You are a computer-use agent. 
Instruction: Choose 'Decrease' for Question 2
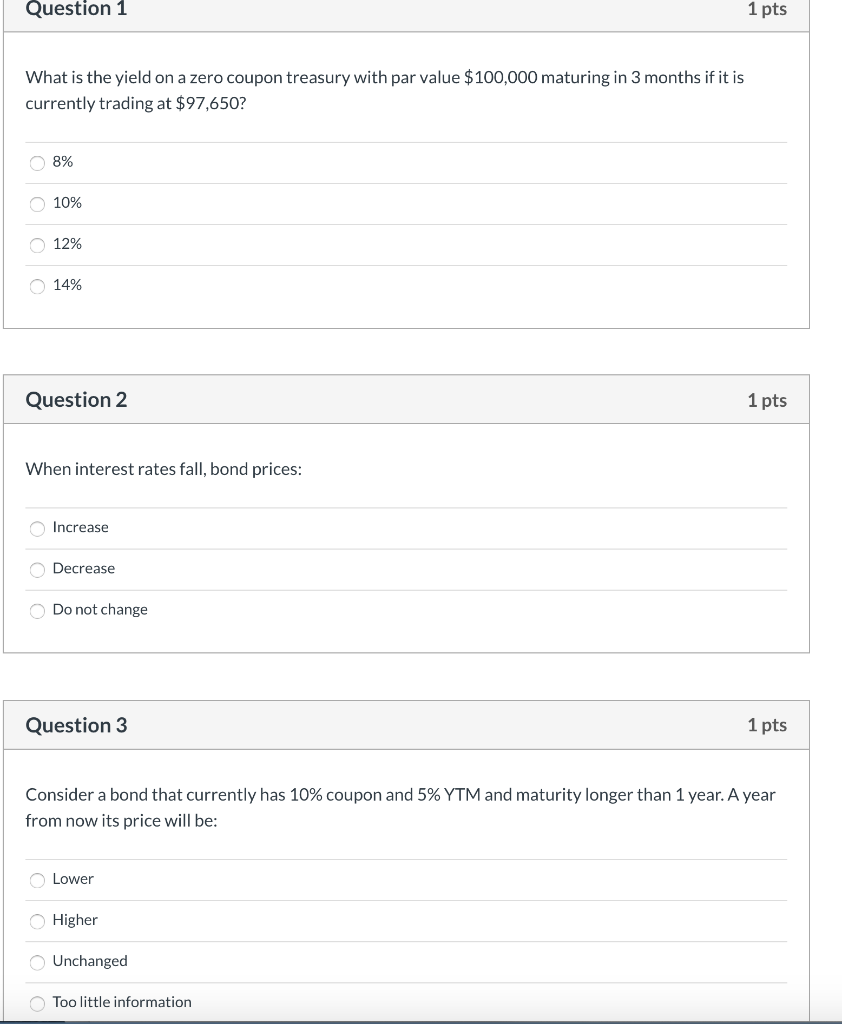[x=37, y=569]
